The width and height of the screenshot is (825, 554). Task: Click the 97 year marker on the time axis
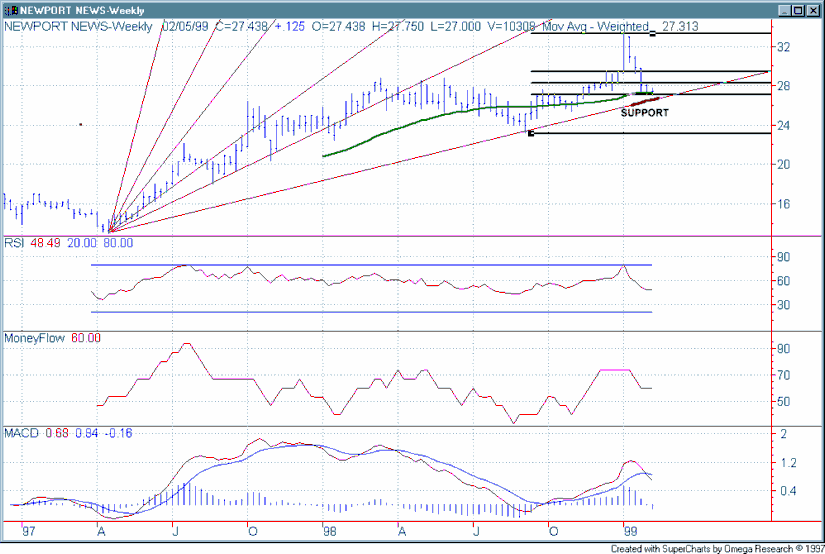[28, 531]
